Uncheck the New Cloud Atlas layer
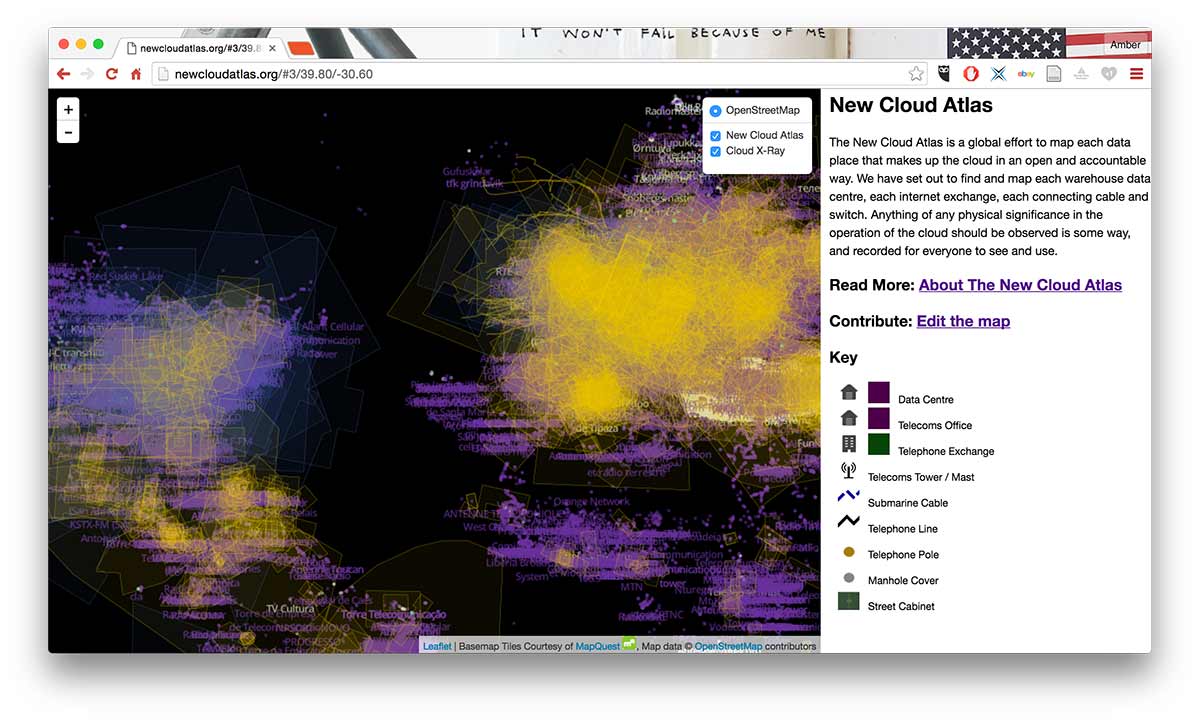This screenshot has width=1200, height=722. tap(716, 136)
